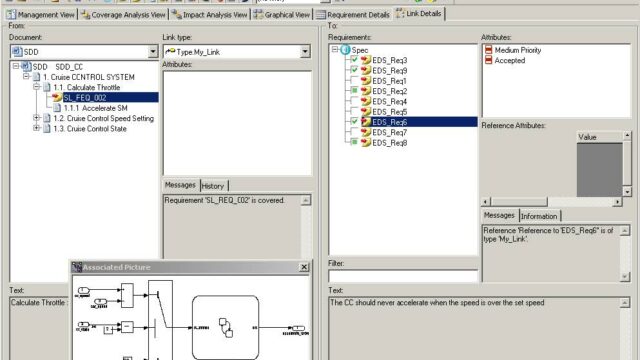This screenshot has height=360, width=640.
Task: Open the Information tab
Action: tap(539, 216)
